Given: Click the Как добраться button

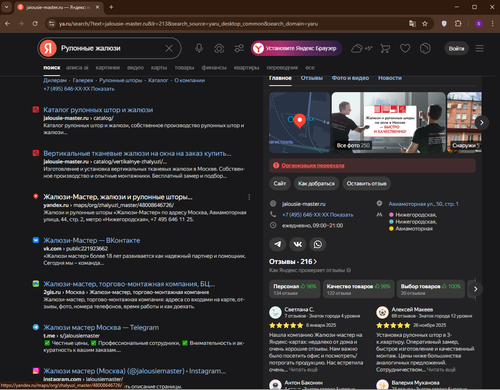Looking at the screenshot, I should point(316,184).
